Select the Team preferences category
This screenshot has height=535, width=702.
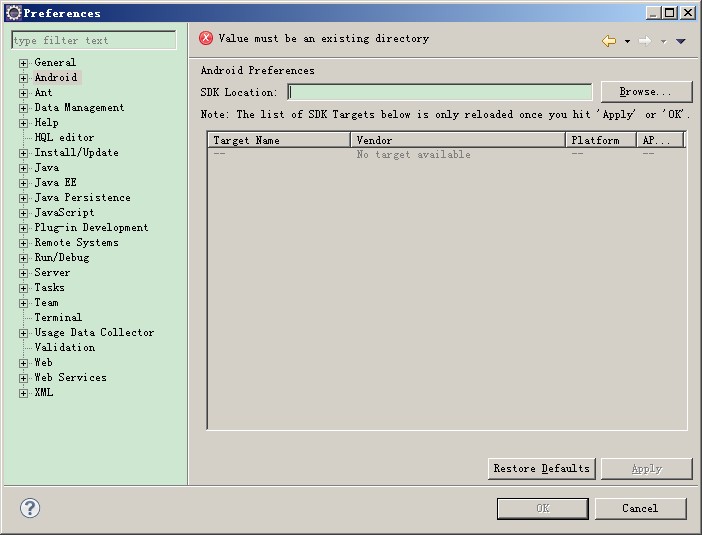(47, 302)
